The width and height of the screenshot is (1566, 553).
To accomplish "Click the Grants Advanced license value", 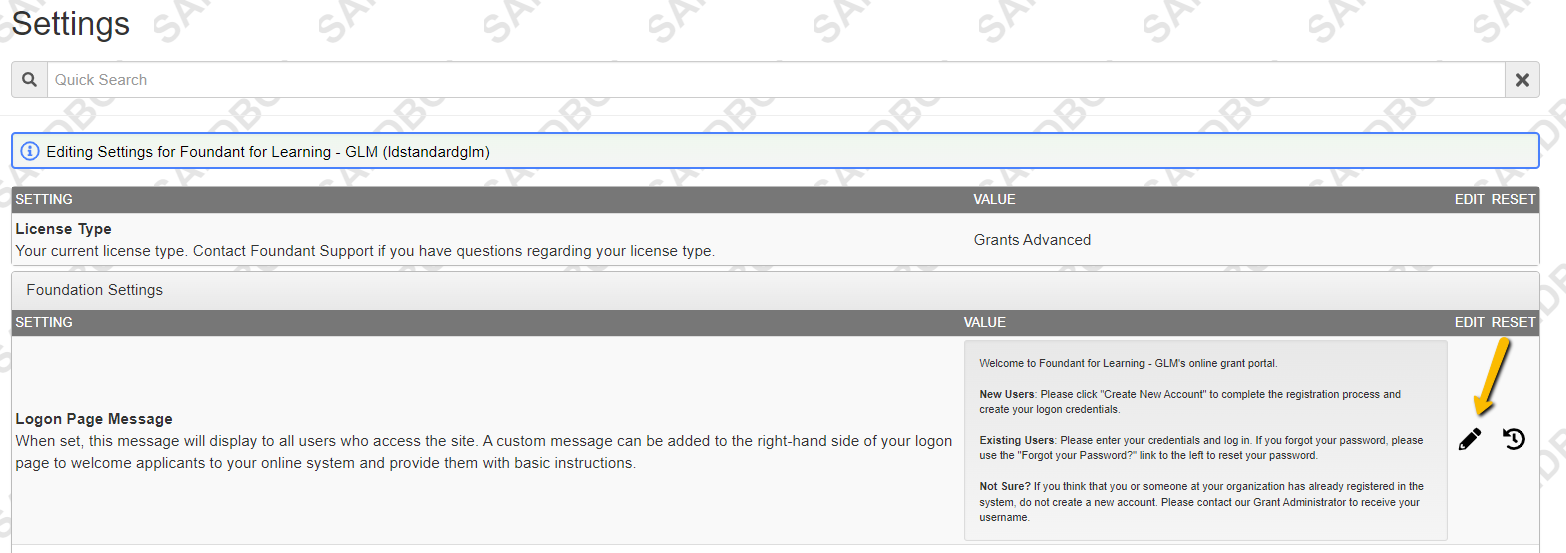I will click(x=1032, y=240).
